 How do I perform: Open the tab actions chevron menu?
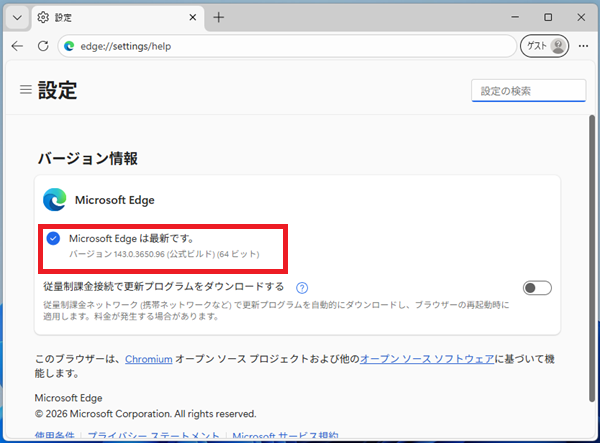(18, 18)
